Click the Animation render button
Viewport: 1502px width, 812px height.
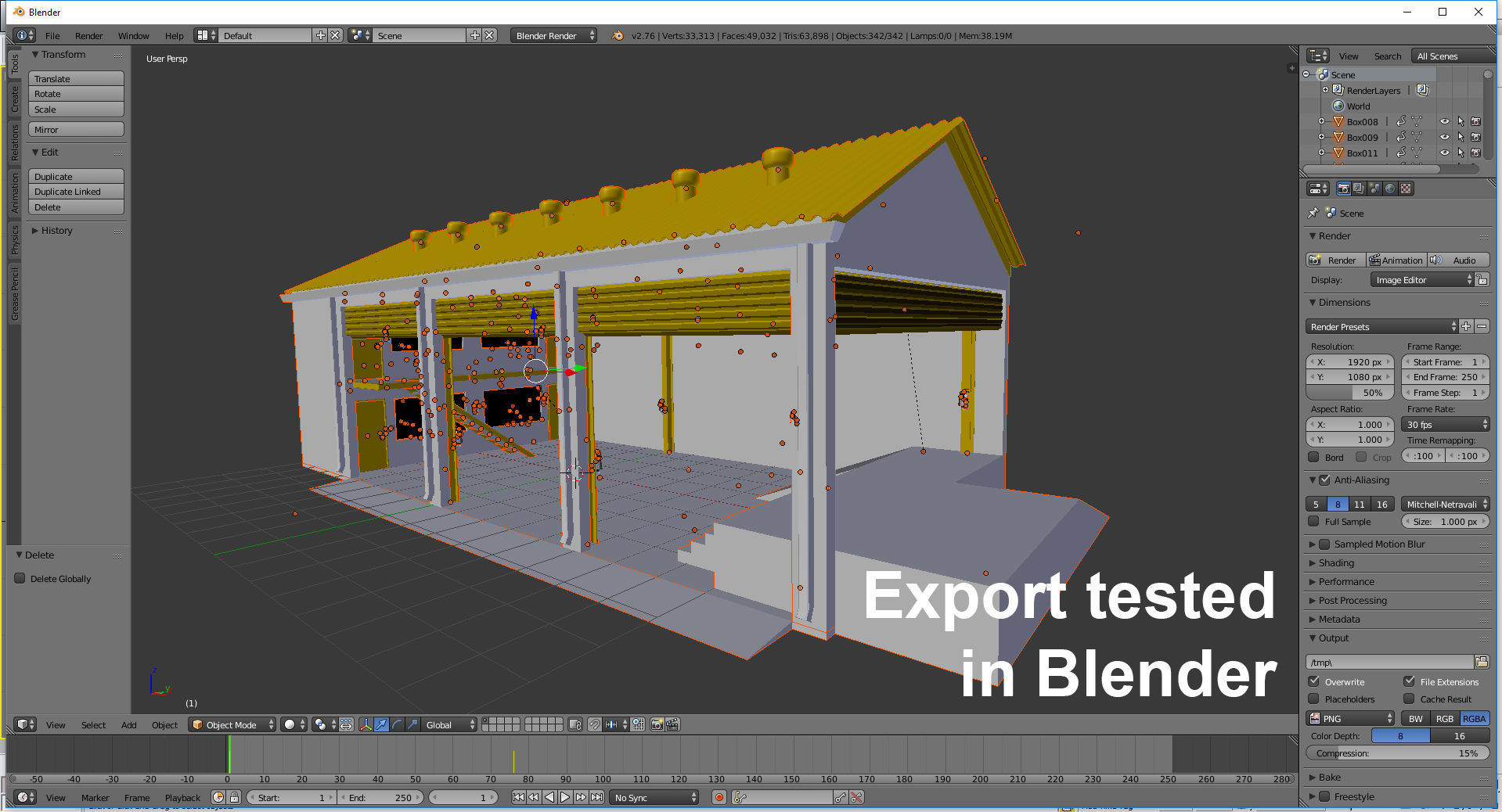[1396, 260]
